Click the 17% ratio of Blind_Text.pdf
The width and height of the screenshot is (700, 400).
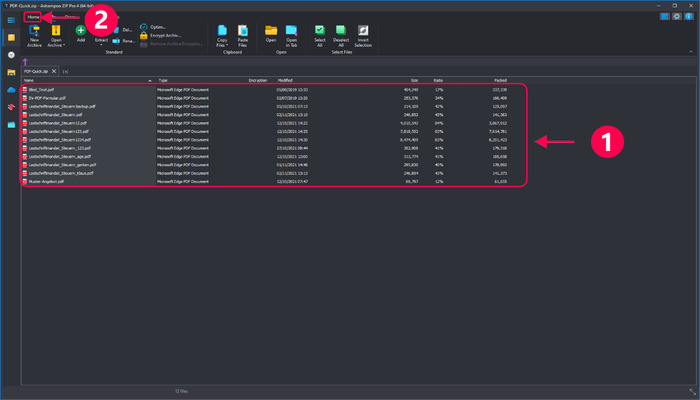coord(439,90)
